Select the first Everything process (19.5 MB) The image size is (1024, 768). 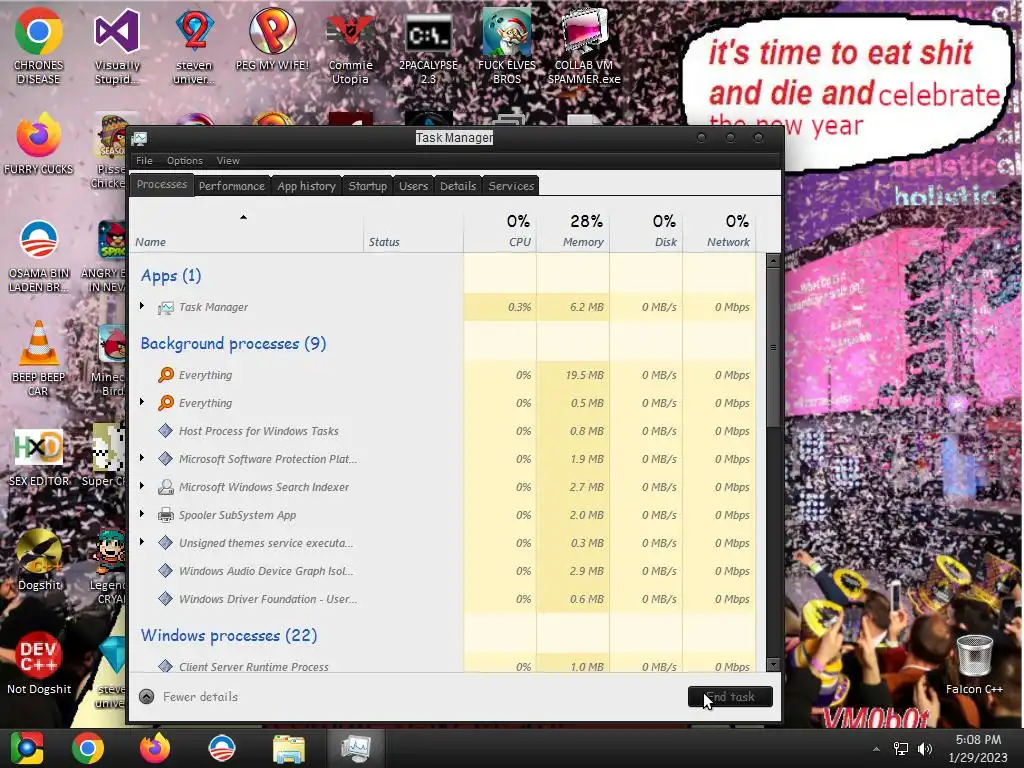coord(443,375)
